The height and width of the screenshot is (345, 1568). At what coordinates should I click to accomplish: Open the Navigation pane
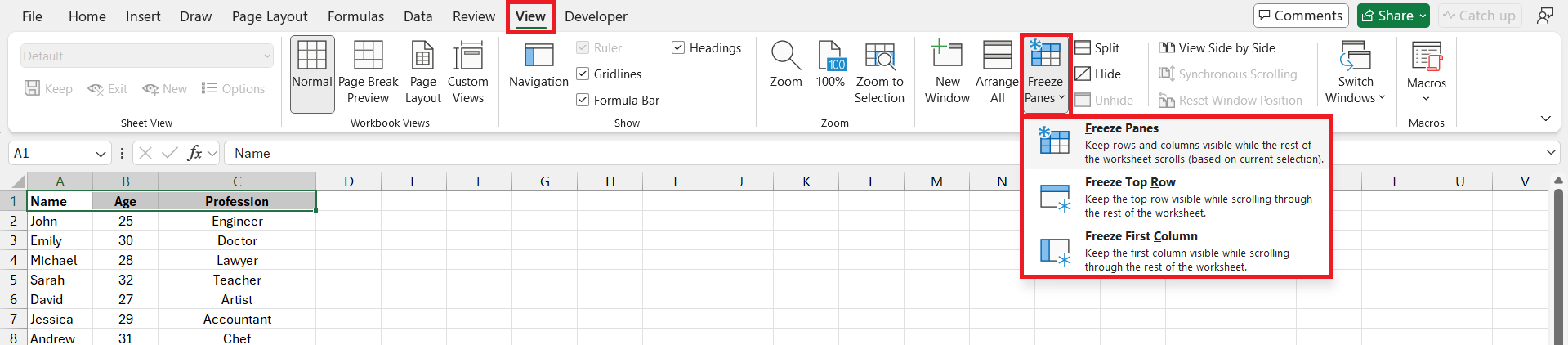538,65
